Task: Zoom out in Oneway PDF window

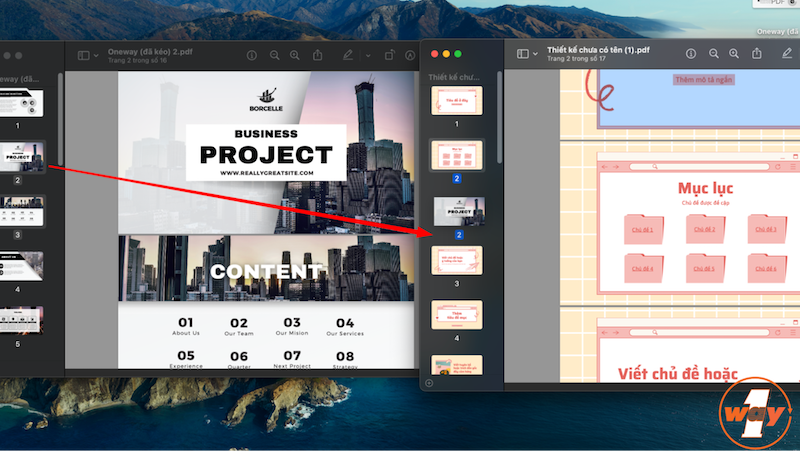Action: click(x=274, y=55)
